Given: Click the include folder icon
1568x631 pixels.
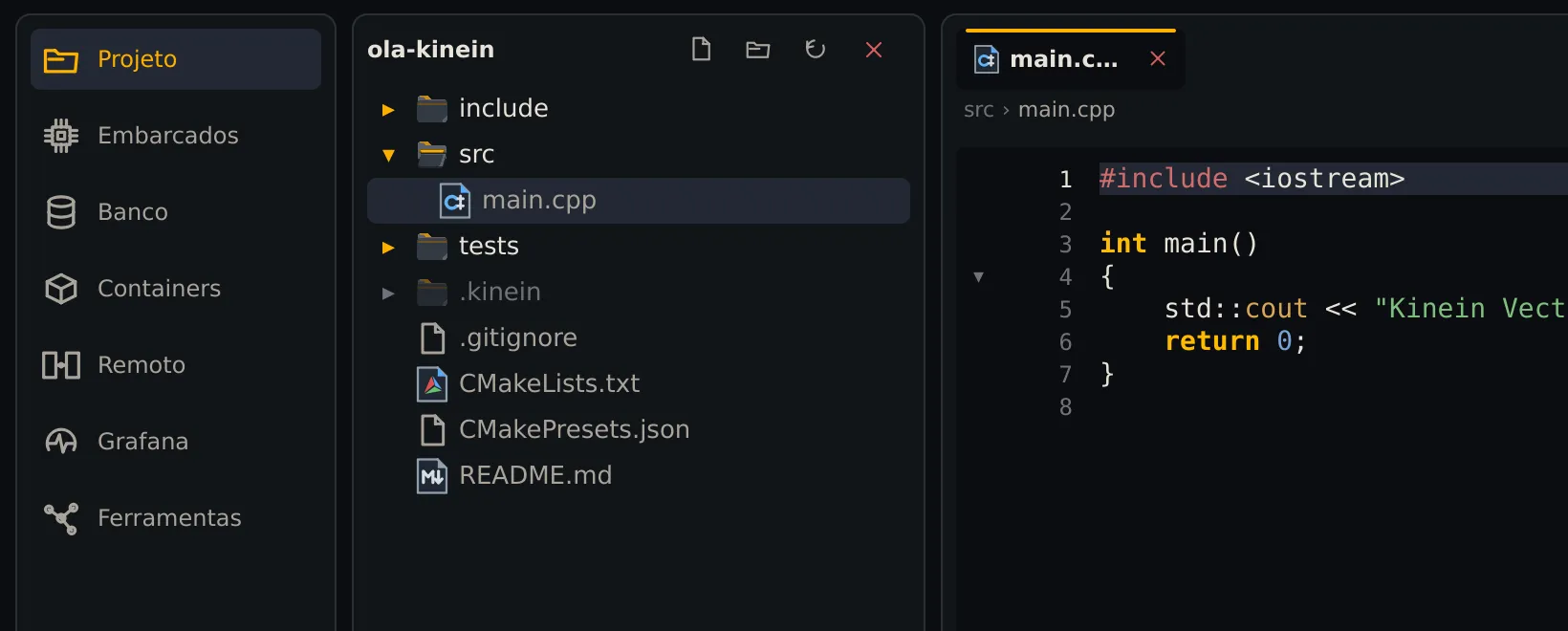Looking at the screenshot, I should coord(432,109).
